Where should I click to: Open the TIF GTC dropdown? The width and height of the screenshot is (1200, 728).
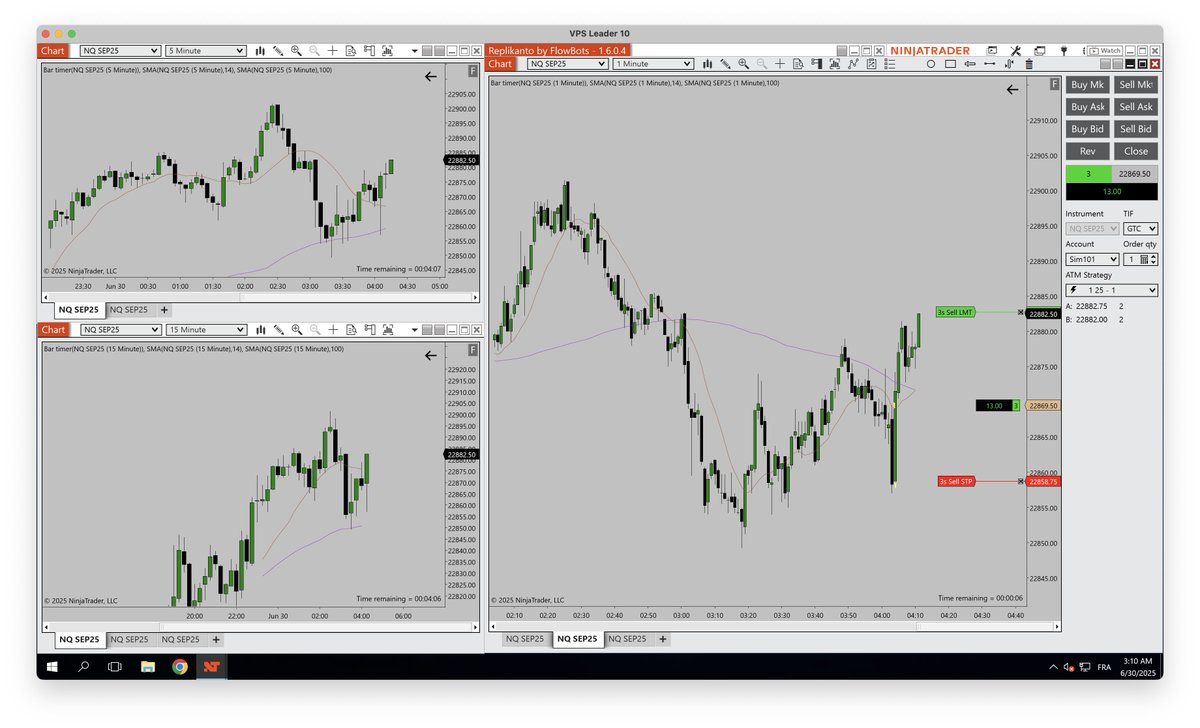tap(1140, 229)
